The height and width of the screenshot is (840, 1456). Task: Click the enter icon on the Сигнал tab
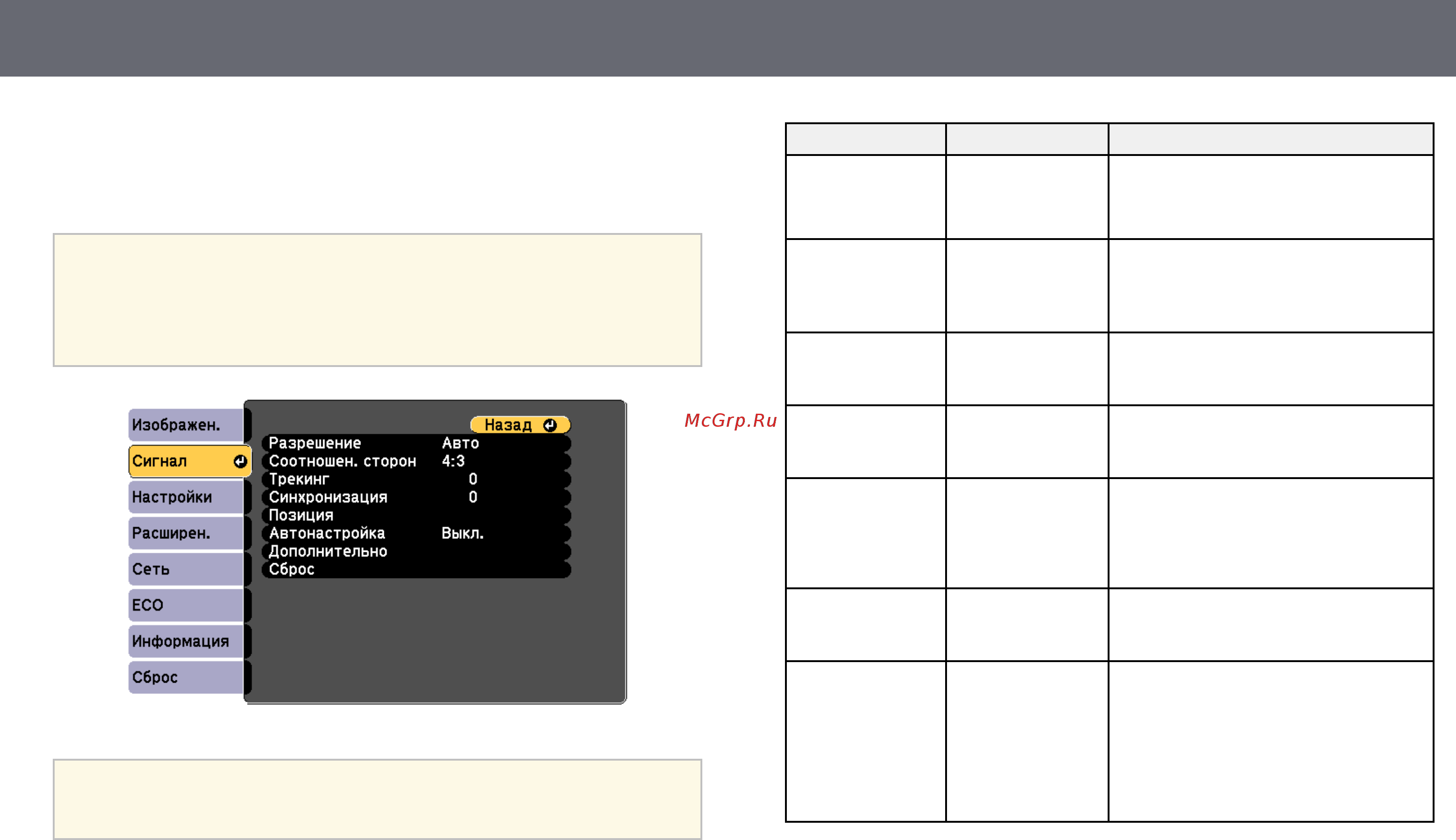(240, 461)
